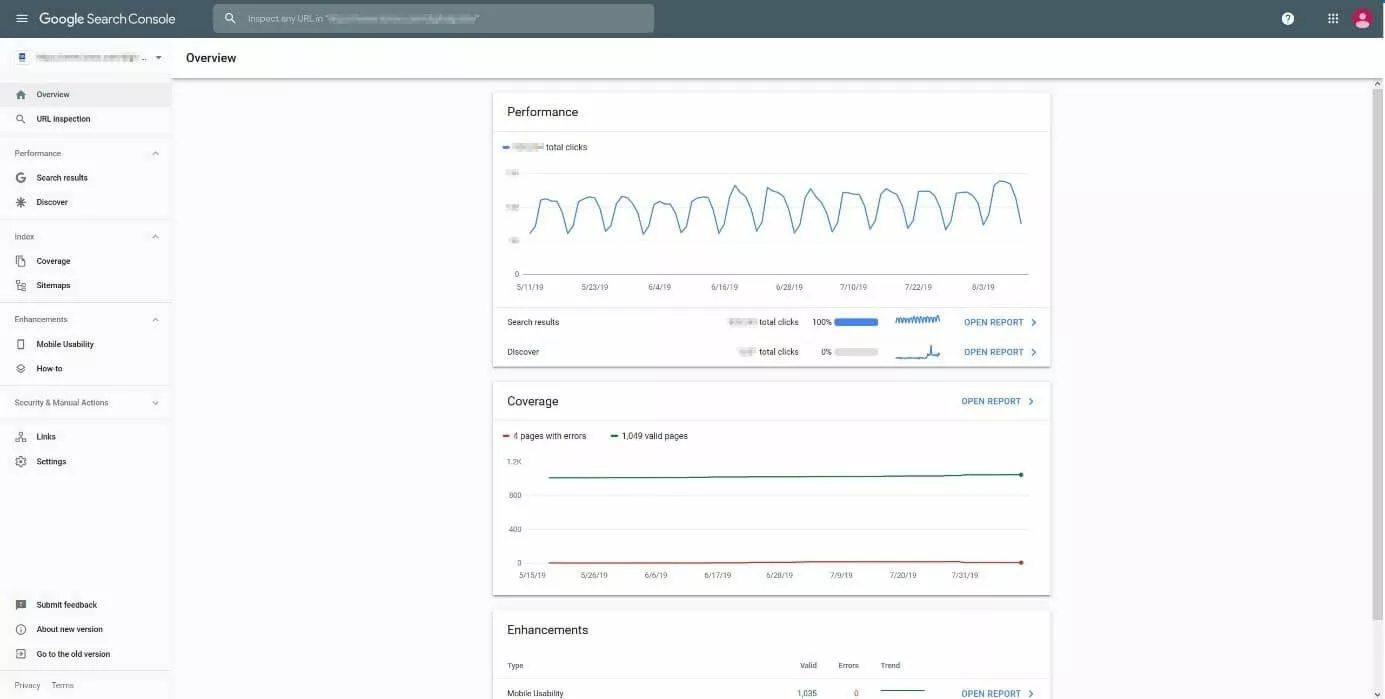The width and height of the screenshot is (1385, 699).
Task: Click the Enhancements card title
Action: click(548, 630)
